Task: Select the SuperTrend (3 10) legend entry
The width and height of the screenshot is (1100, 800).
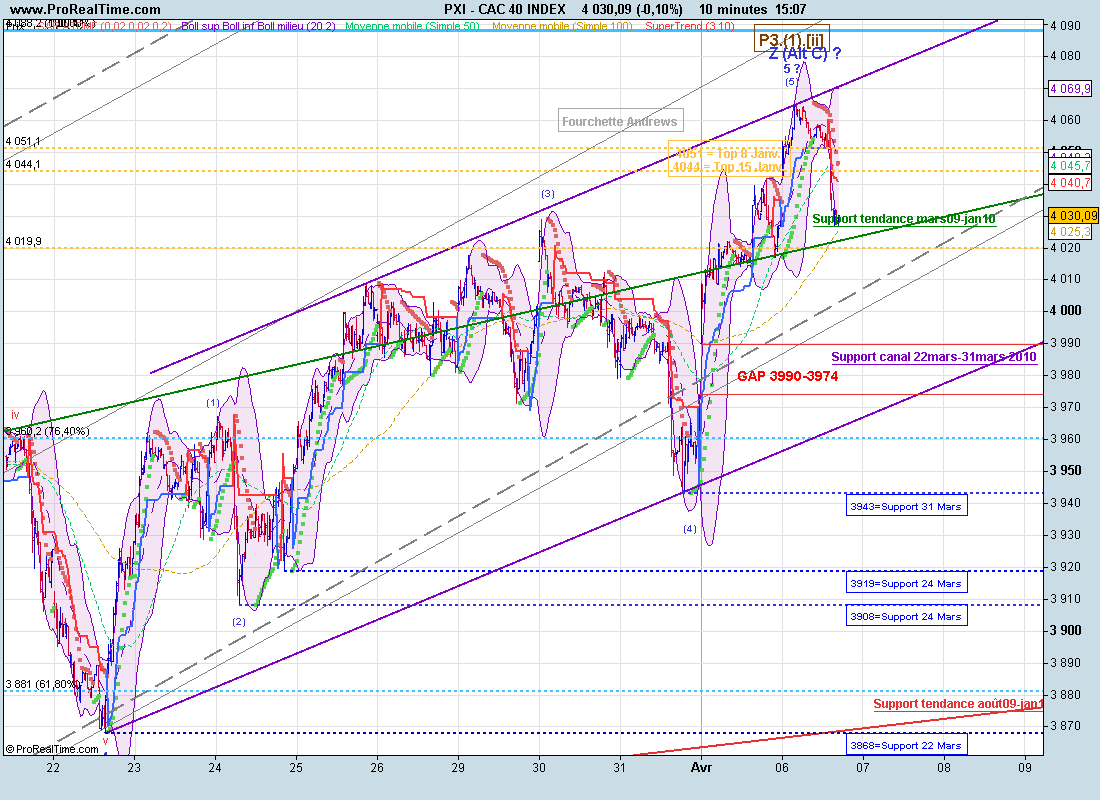Action: (x=690, y=26)
